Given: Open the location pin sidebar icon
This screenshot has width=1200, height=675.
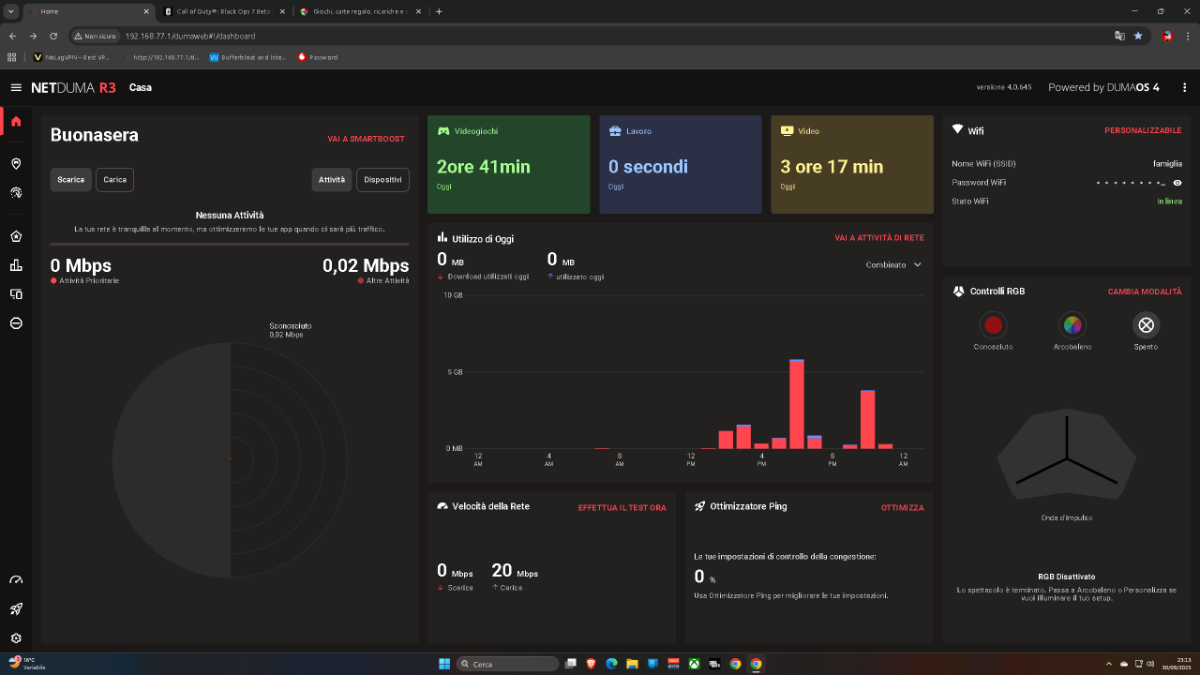Looking at the screenshot, I should coord(16,163).
